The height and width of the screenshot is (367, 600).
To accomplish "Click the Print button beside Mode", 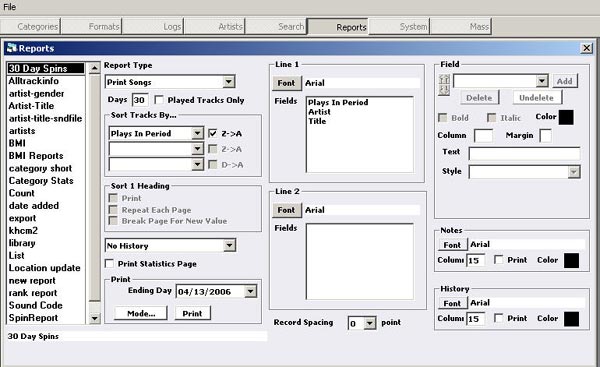I will 192,313.
